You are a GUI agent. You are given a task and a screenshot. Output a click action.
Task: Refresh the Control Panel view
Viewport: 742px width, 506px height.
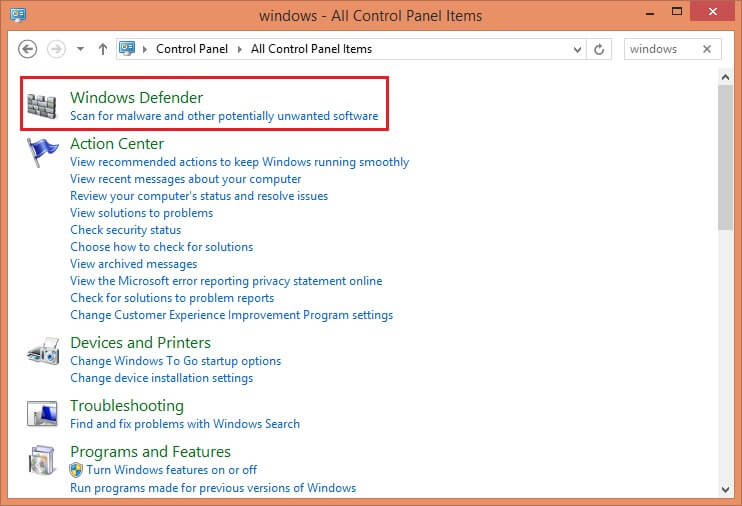pyautogui.click(x=599, y=49)
